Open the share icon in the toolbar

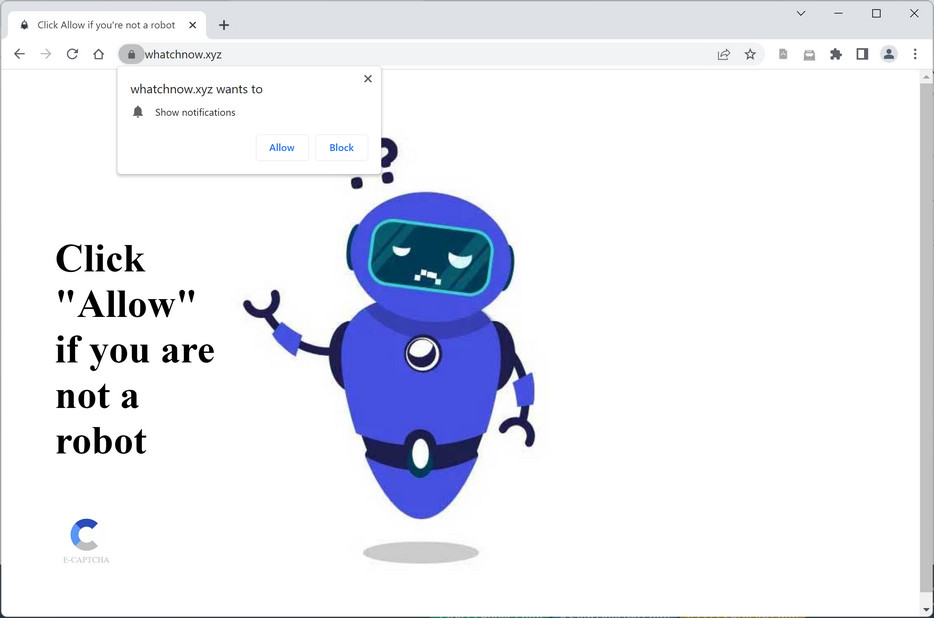723,54
